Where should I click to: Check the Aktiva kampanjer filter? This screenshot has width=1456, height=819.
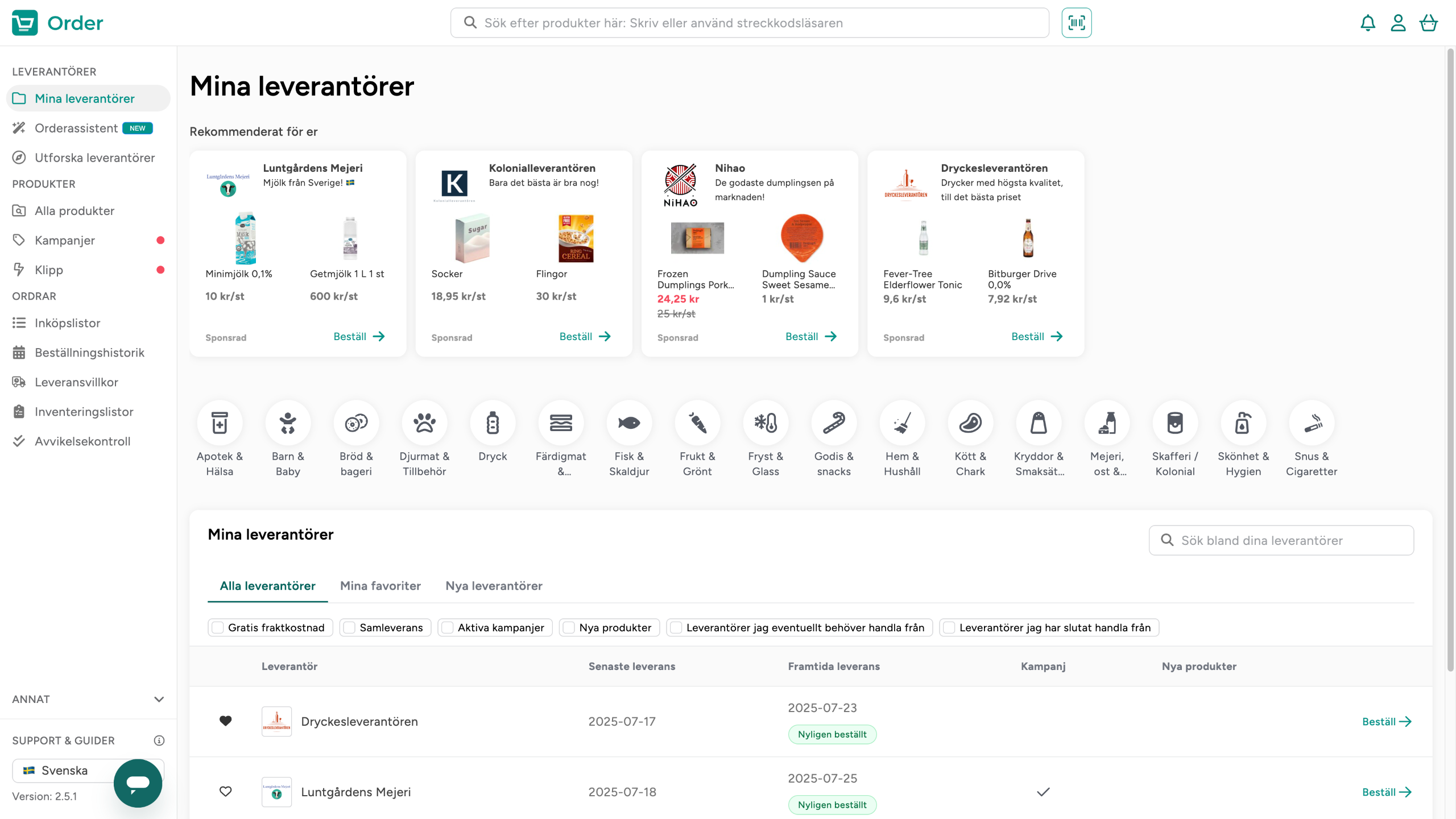pyautogui.click(x=448, y=627)
